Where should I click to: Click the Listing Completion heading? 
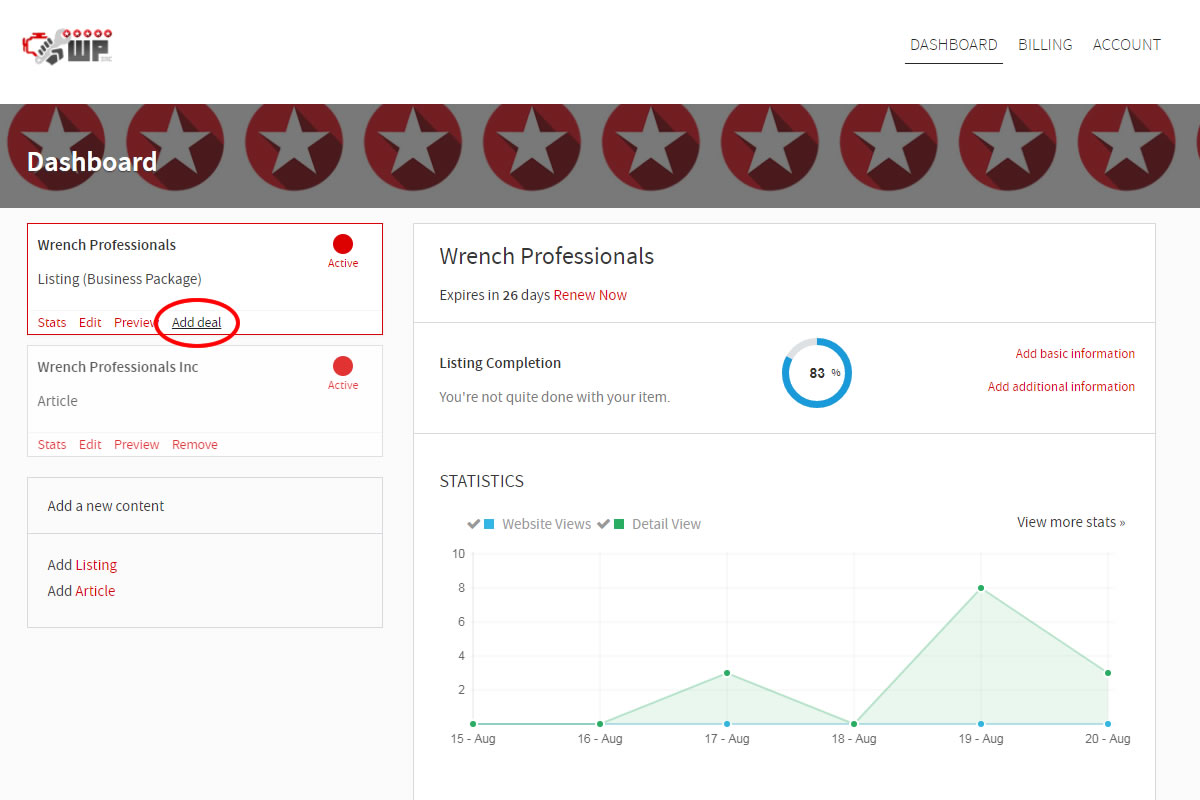500,363
